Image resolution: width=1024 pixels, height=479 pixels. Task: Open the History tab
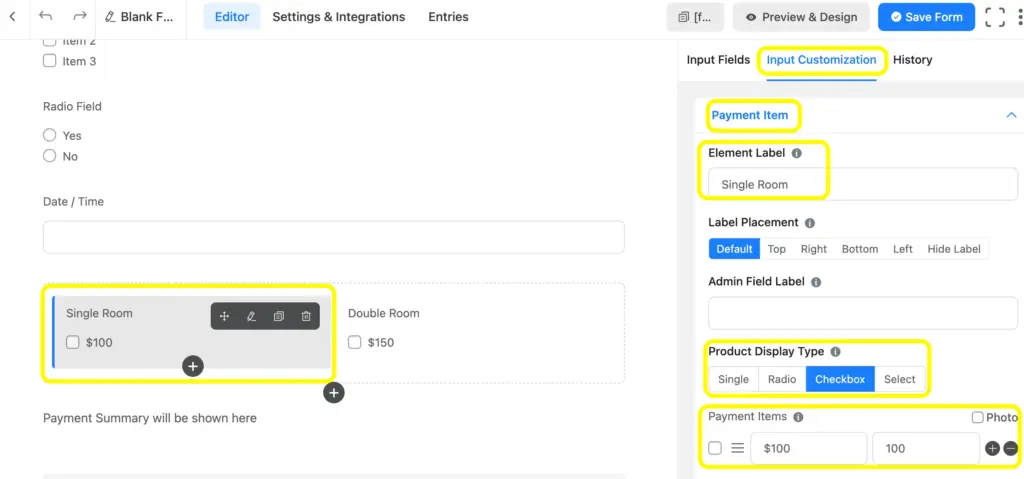click(912, 59)
